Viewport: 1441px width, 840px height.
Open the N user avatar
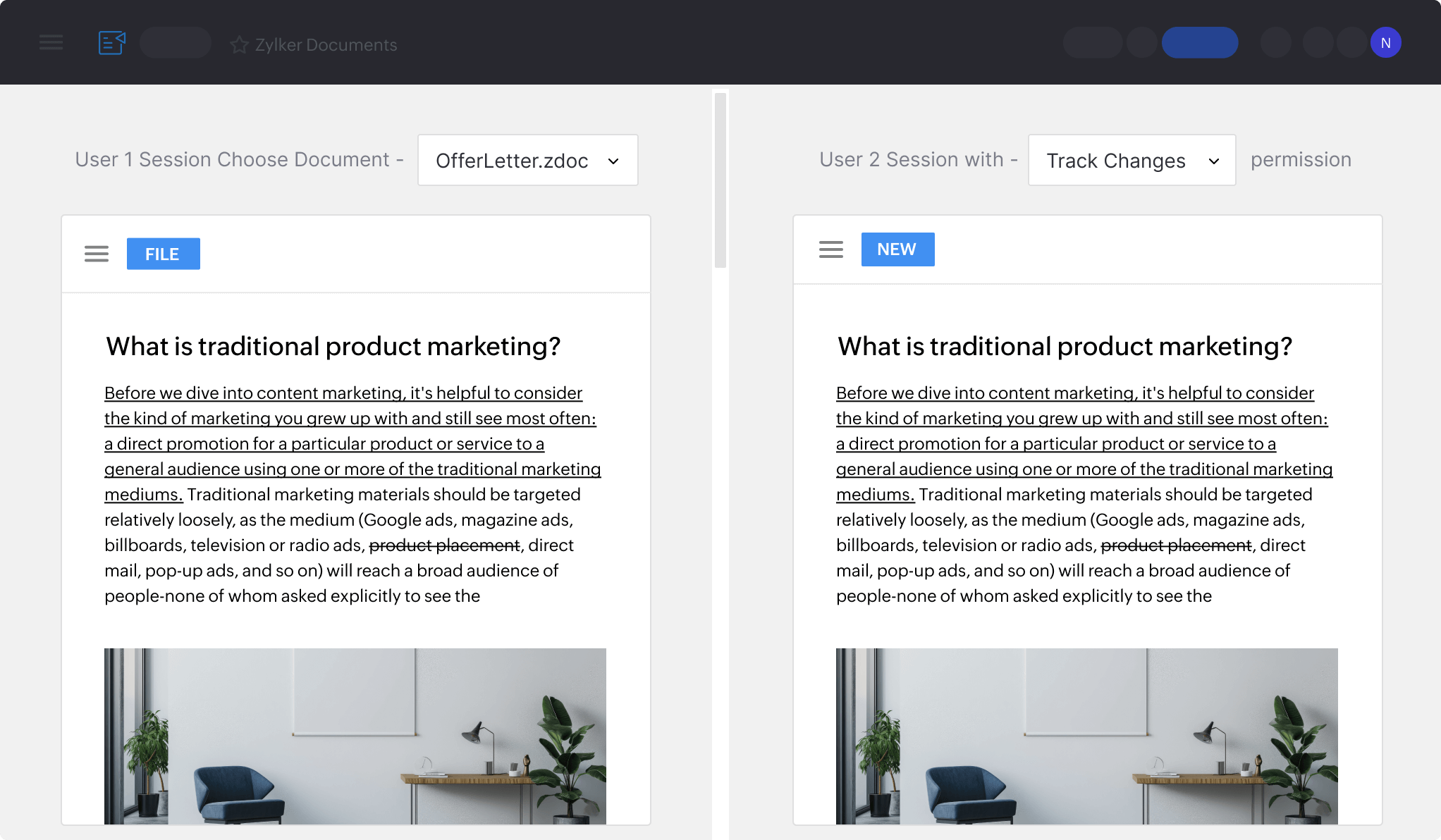click(1385, 43)
